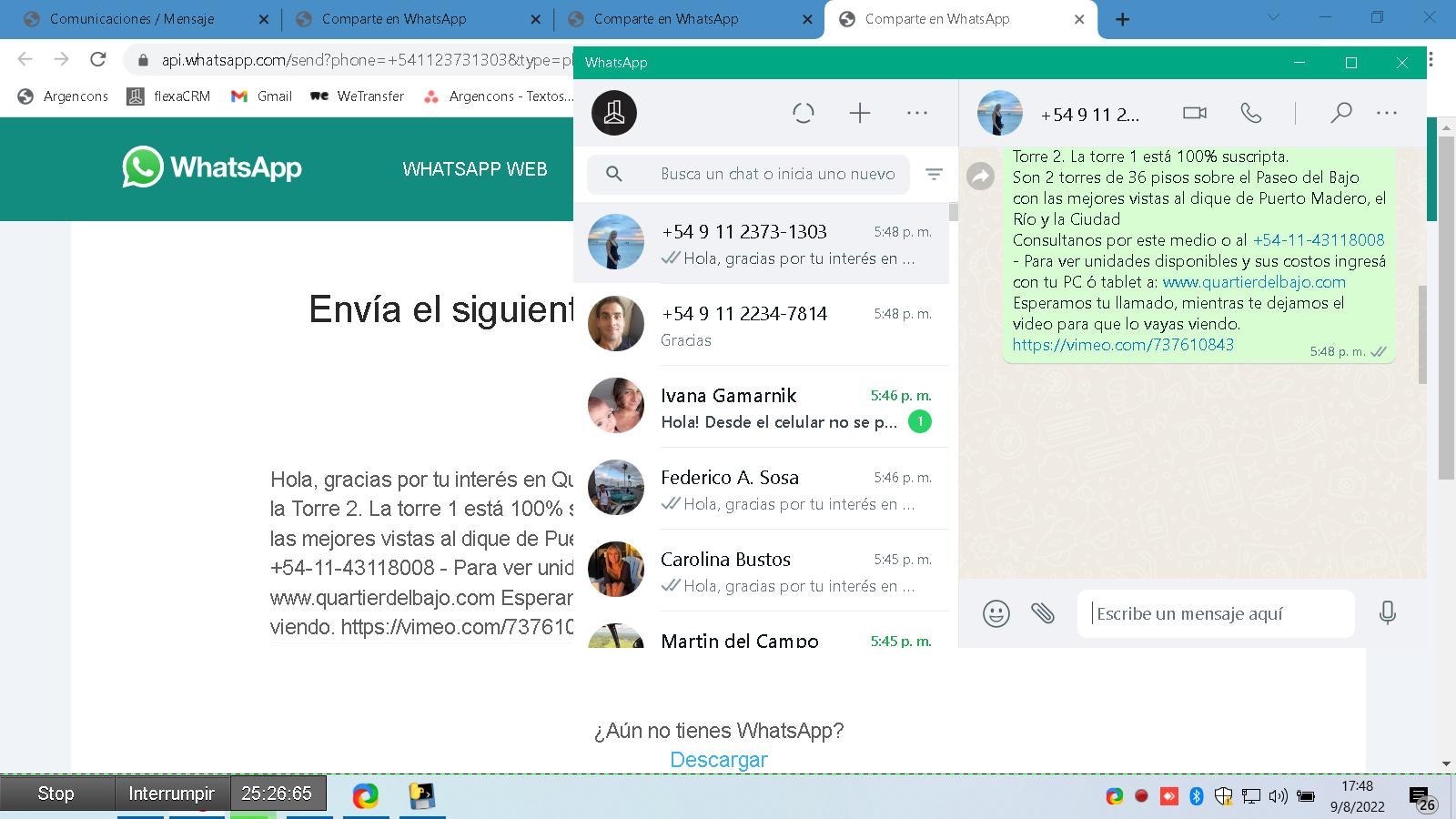1456x819 pixels.
Task: Click browser page vertical scrollbar
Action: tap(1446, 307)
